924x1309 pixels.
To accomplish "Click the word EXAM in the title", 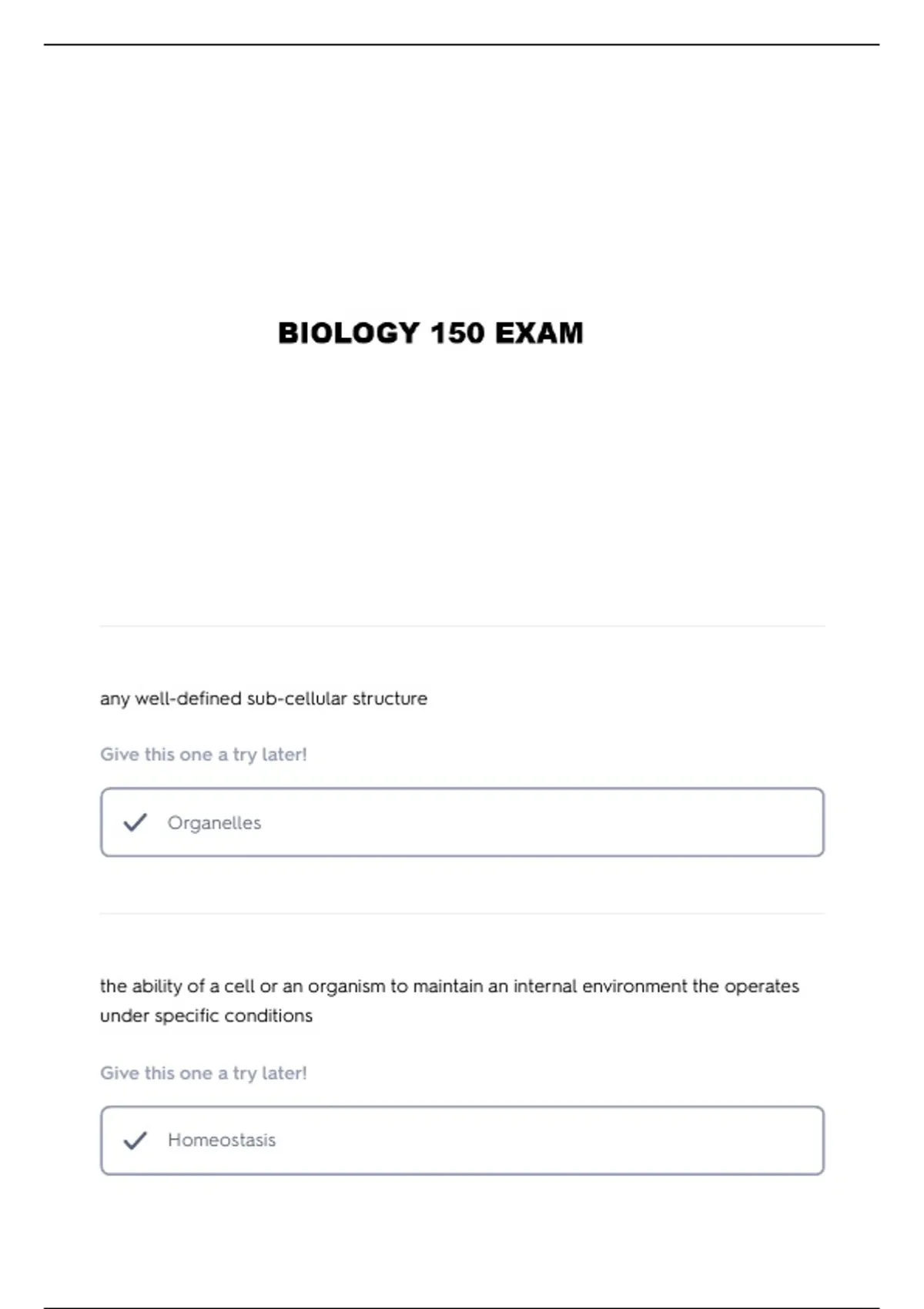I will [x=539, y=333].
